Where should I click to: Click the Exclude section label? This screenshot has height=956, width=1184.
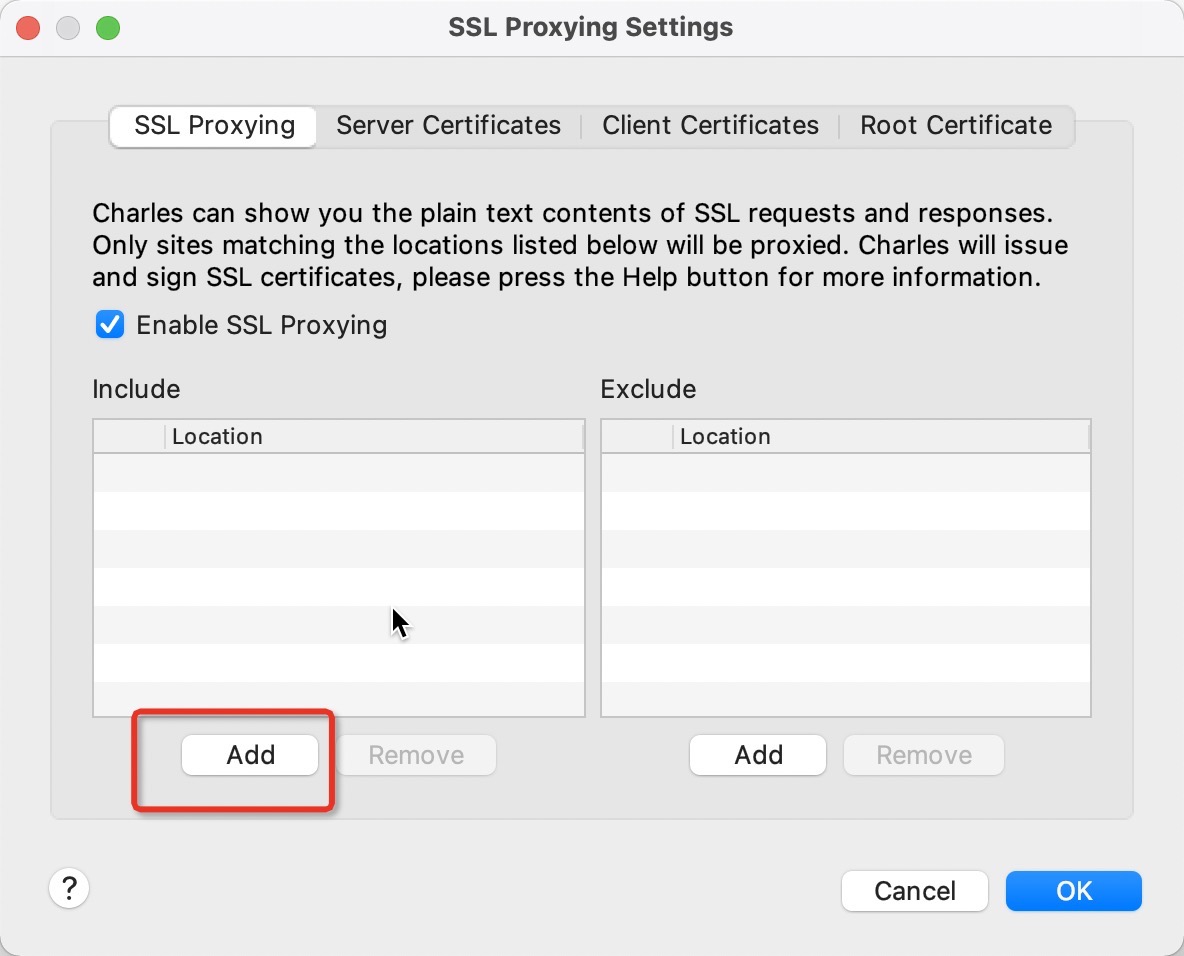tap(648, 389)
